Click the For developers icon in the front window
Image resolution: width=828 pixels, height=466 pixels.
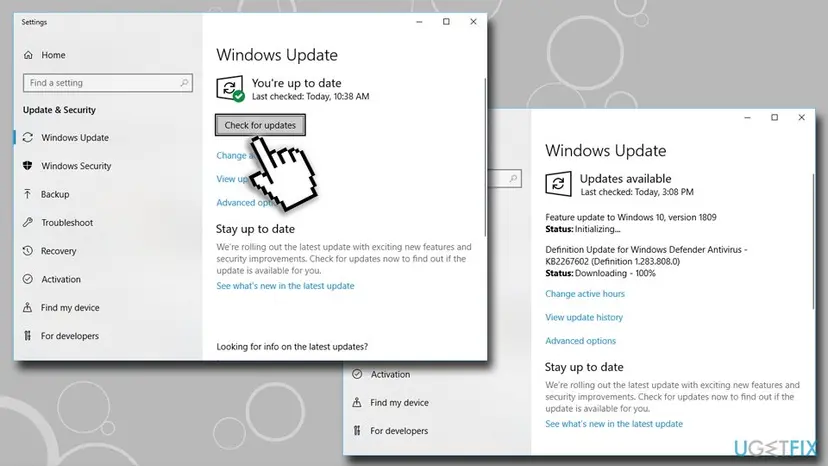[27, 335]
